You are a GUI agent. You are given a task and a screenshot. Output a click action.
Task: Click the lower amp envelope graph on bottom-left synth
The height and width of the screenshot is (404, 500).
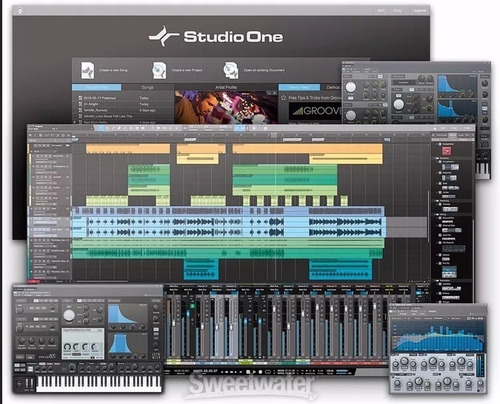[x=127, y=344]
